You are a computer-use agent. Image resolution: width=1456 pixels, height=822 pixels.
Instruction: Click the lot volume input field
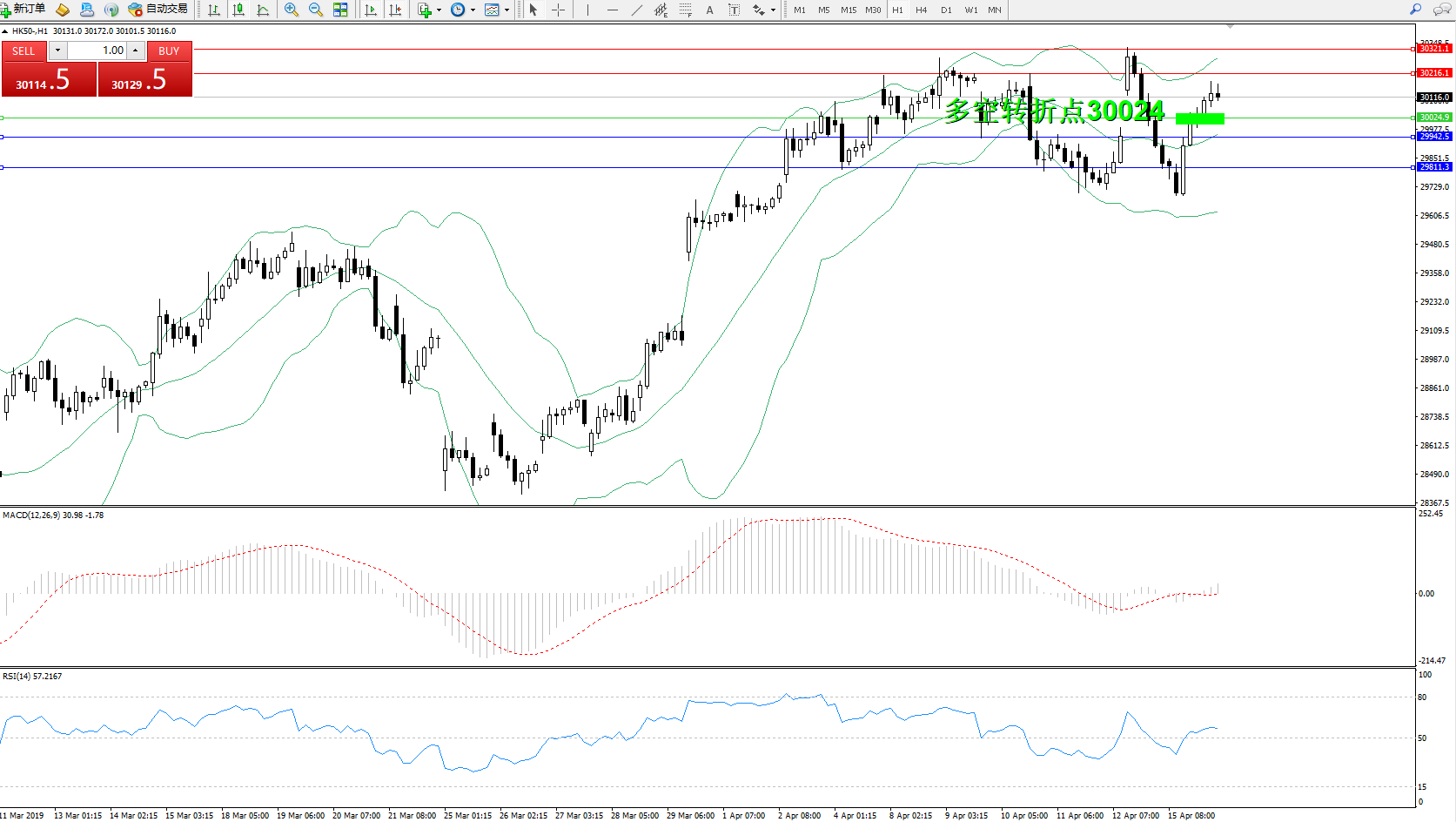pyautogui.click(x=97, y=51)
